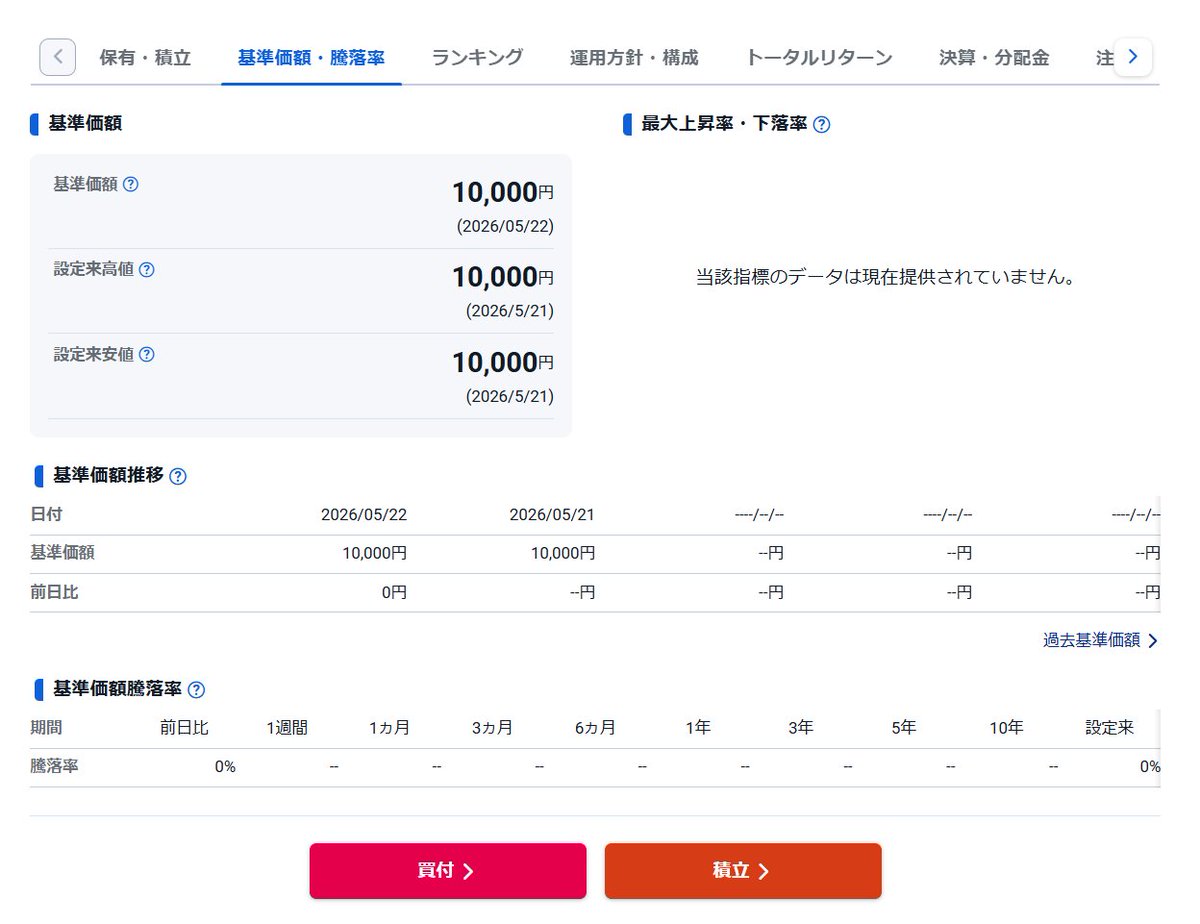Open help icon next to 基準価額 label
1200x924 pixels.
pos(130,184)
